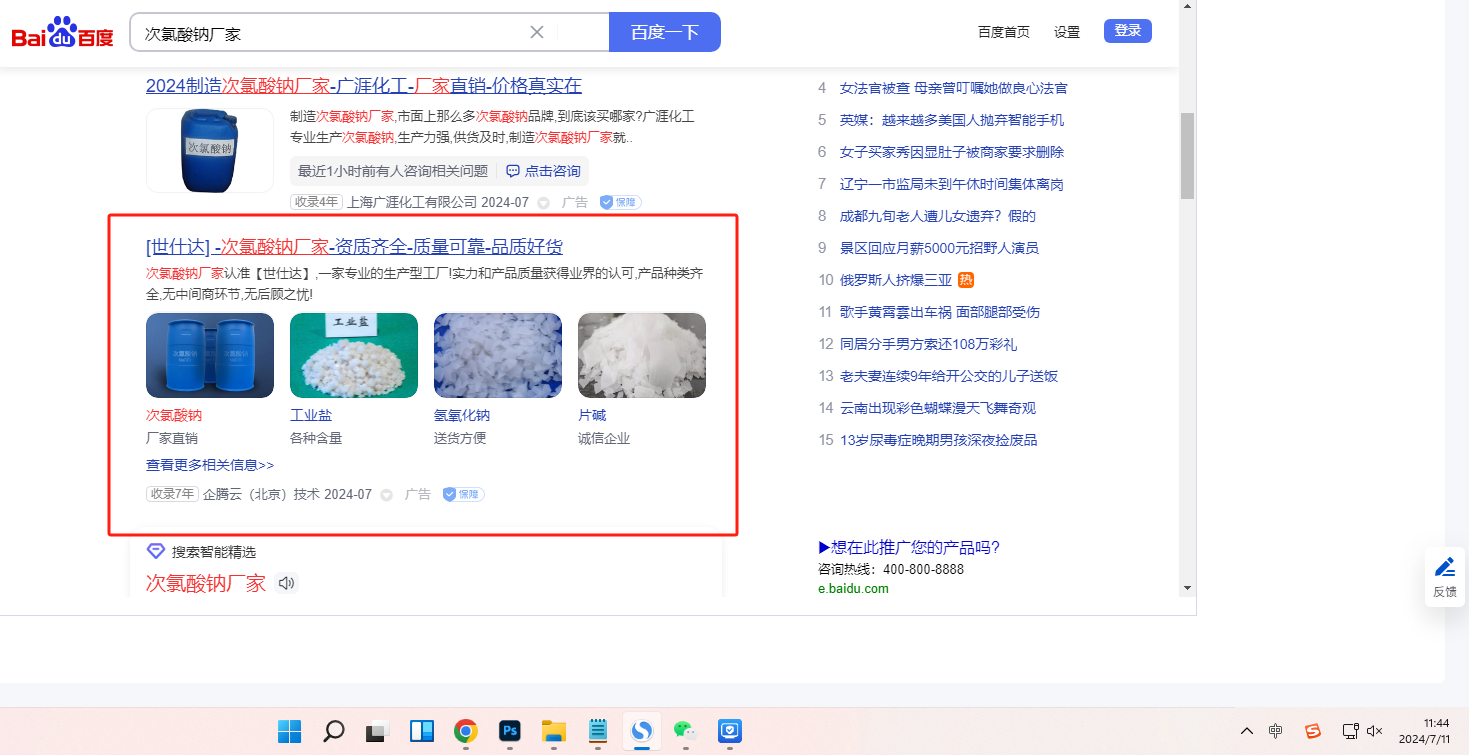
Task: Open hot search 辽宁一市监局未到午休时间集体离岗
Action: (952, 184)
